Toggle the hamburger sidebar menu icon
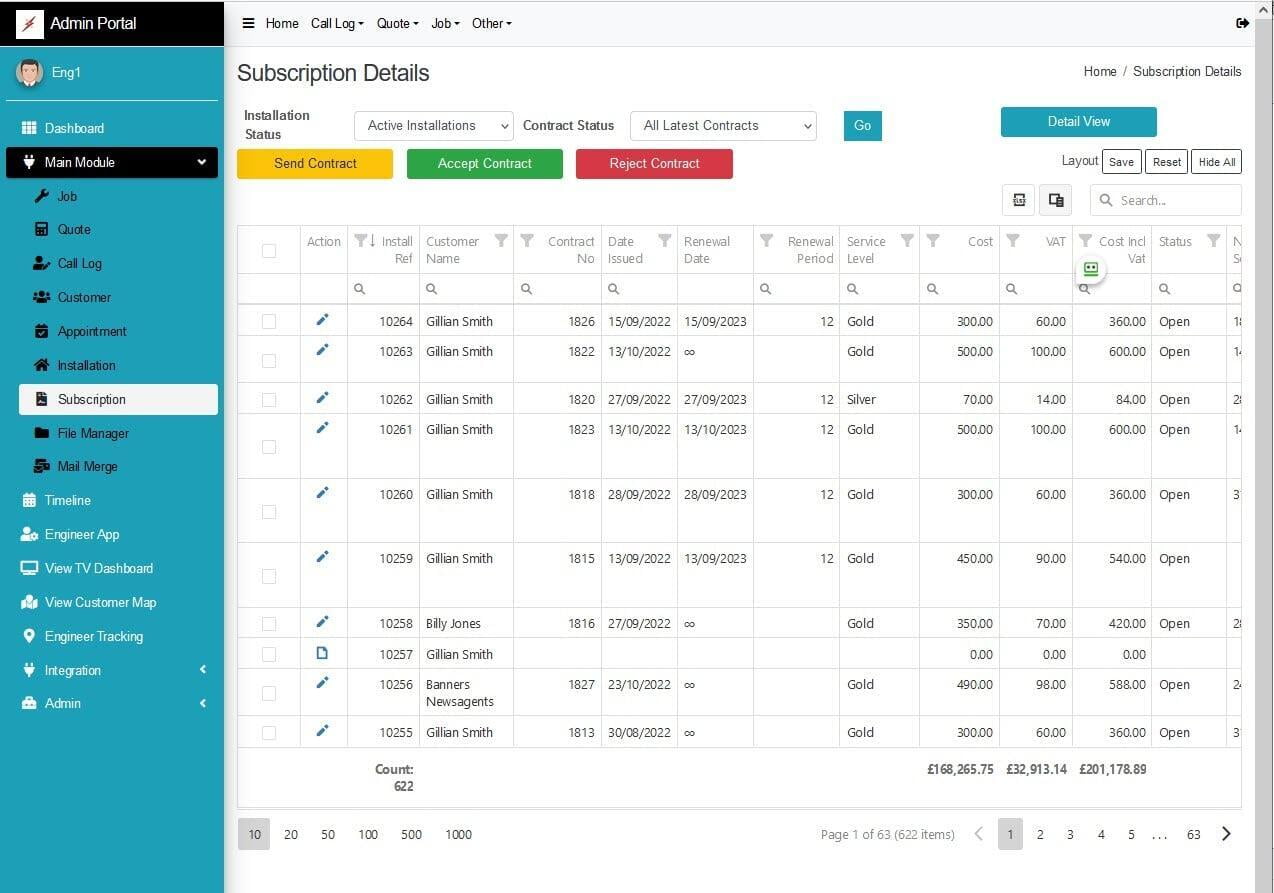 coord(248,23)
